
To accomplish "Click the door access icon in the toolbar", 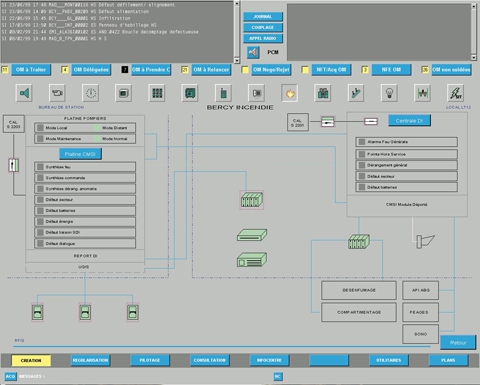I will pyautogui.click(x=257, y=93).
